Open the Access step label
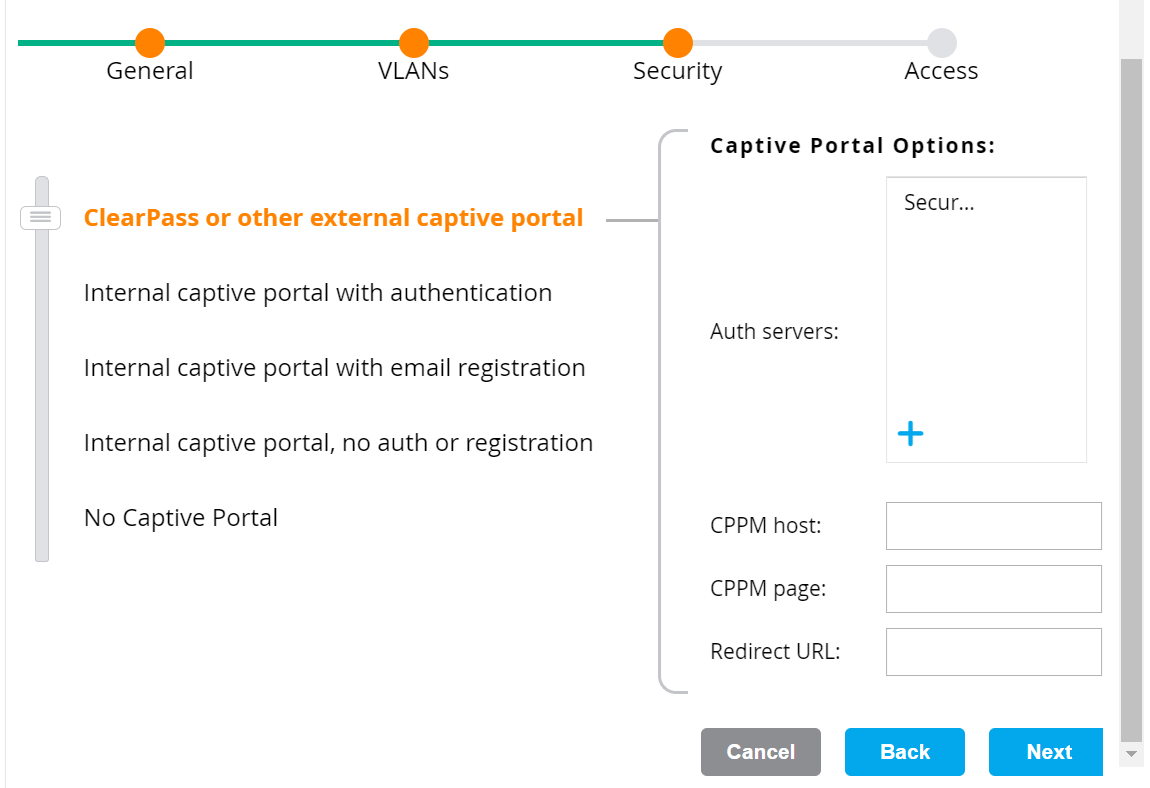The height and width of the screenshot is (788, 1150). (941, 72)
